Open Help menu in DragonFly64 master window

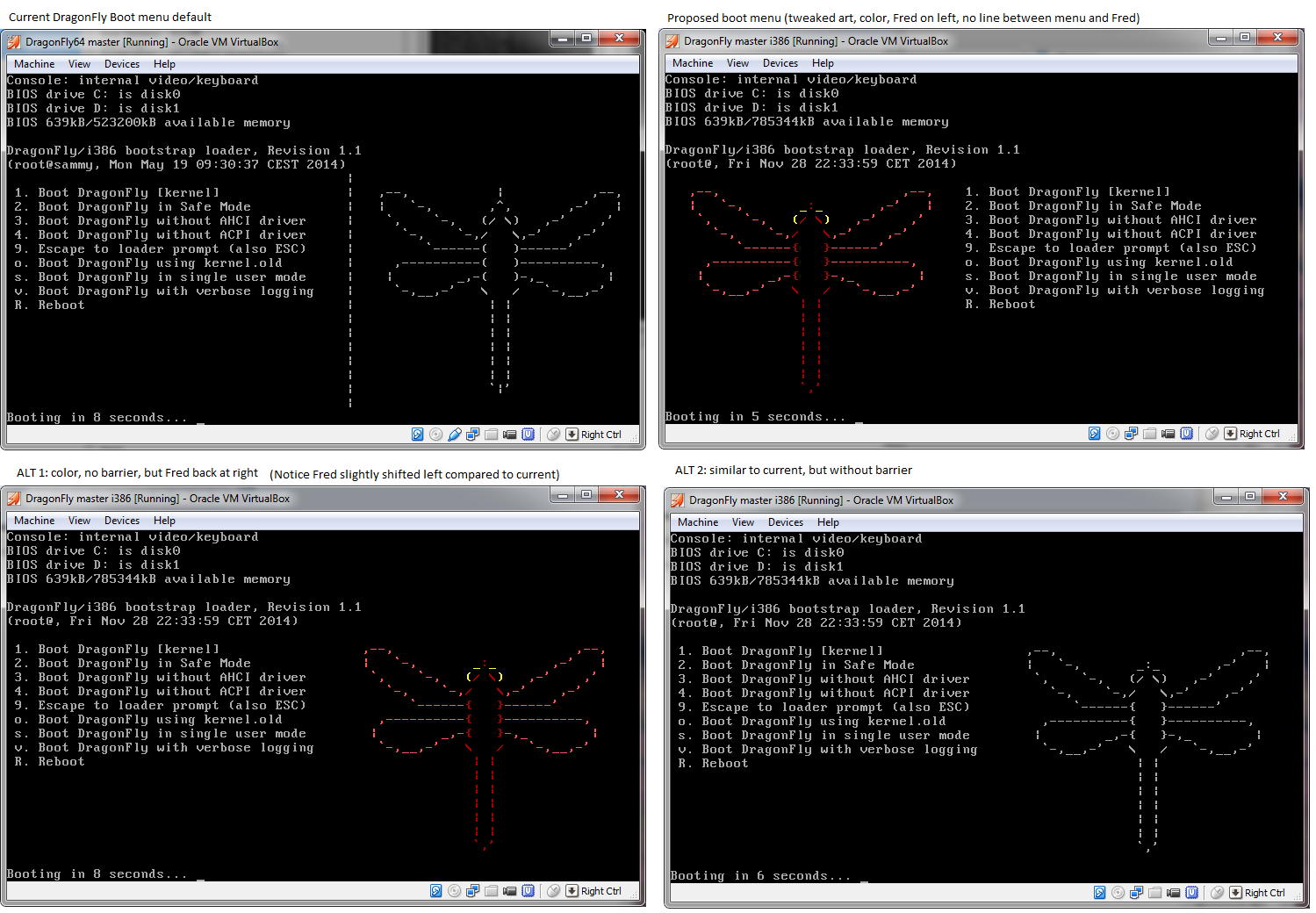(164, 64)
